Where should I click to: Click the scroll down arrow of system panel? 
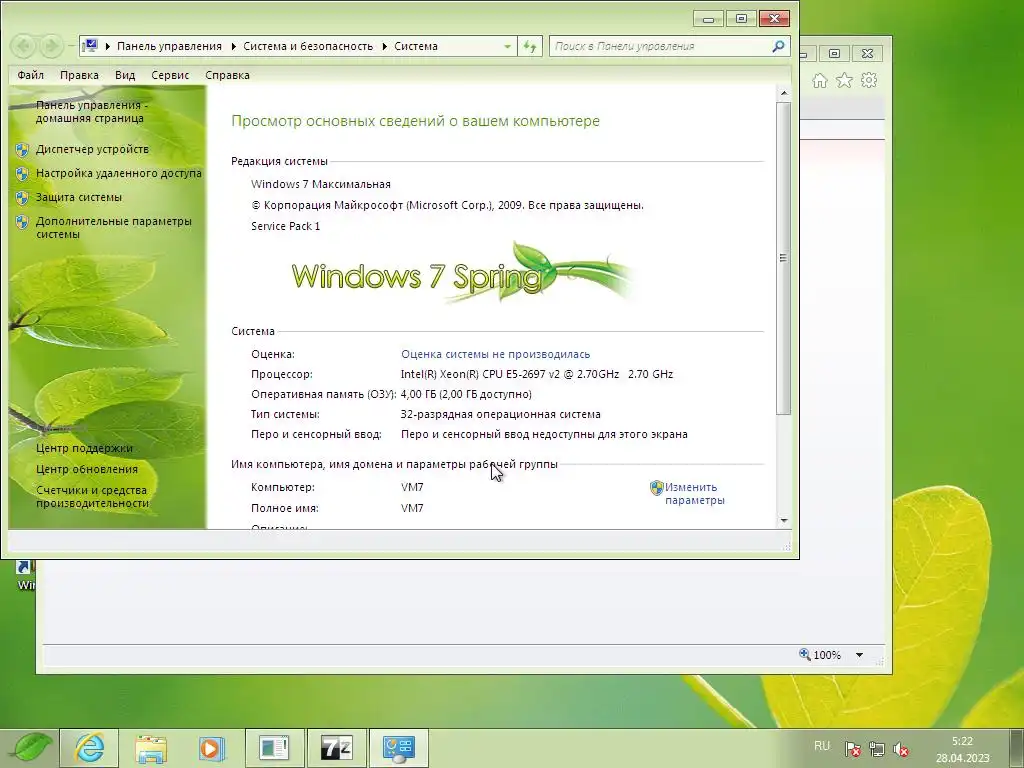(x=784, y=521)
